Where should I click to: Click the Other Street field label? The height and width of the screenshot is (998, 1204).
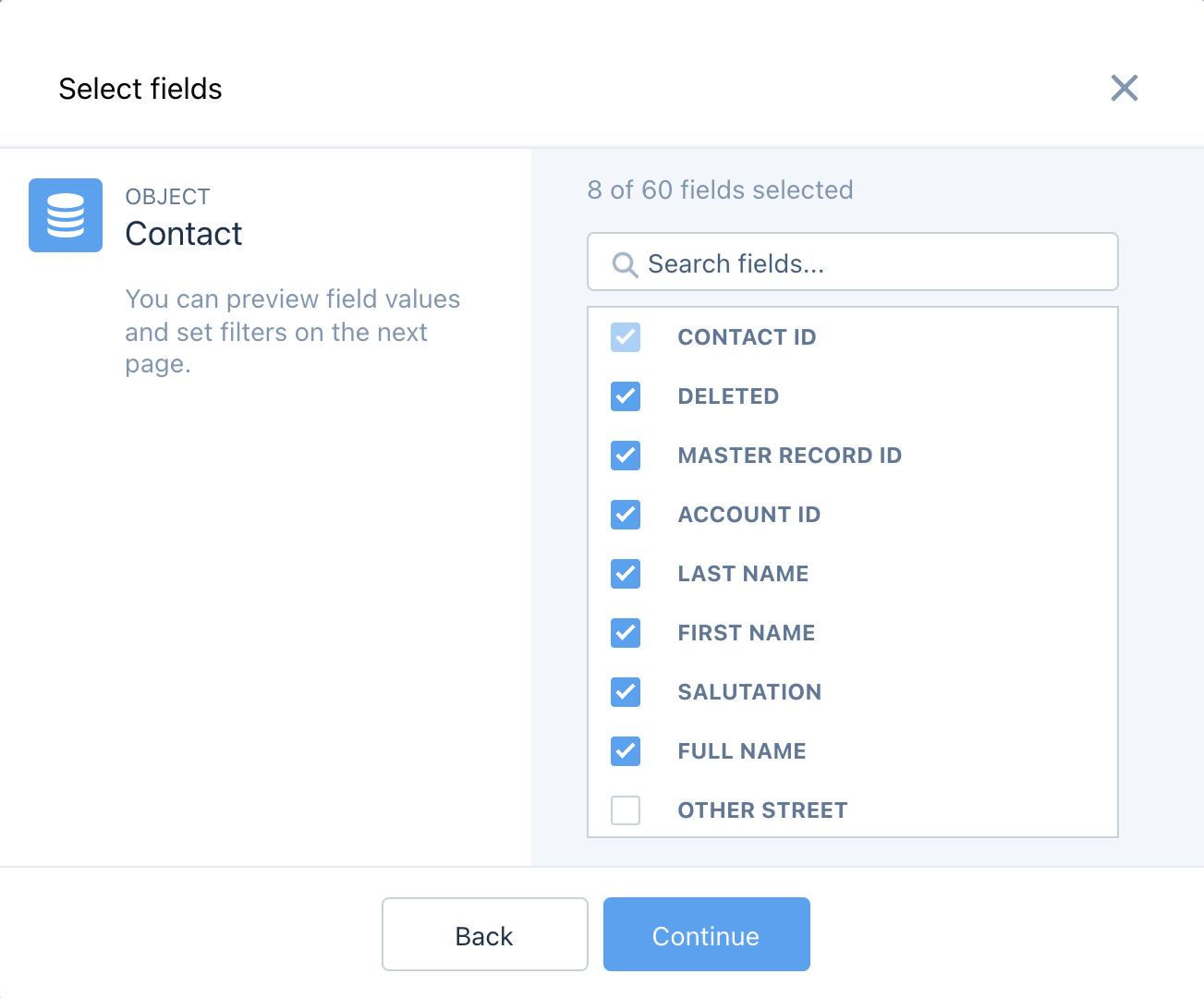click(x=762, y=810)
